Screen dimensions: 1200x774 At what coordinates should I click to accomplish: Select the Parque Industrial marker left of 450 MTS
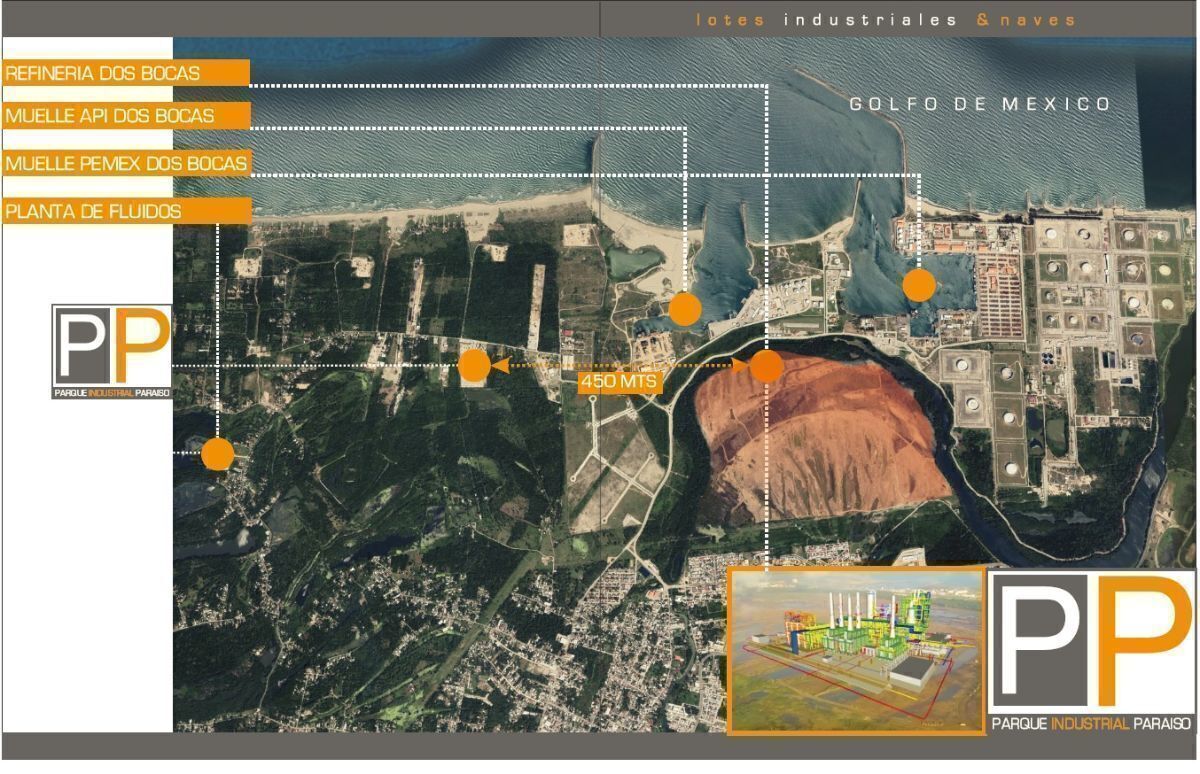[x=474, y=366]
